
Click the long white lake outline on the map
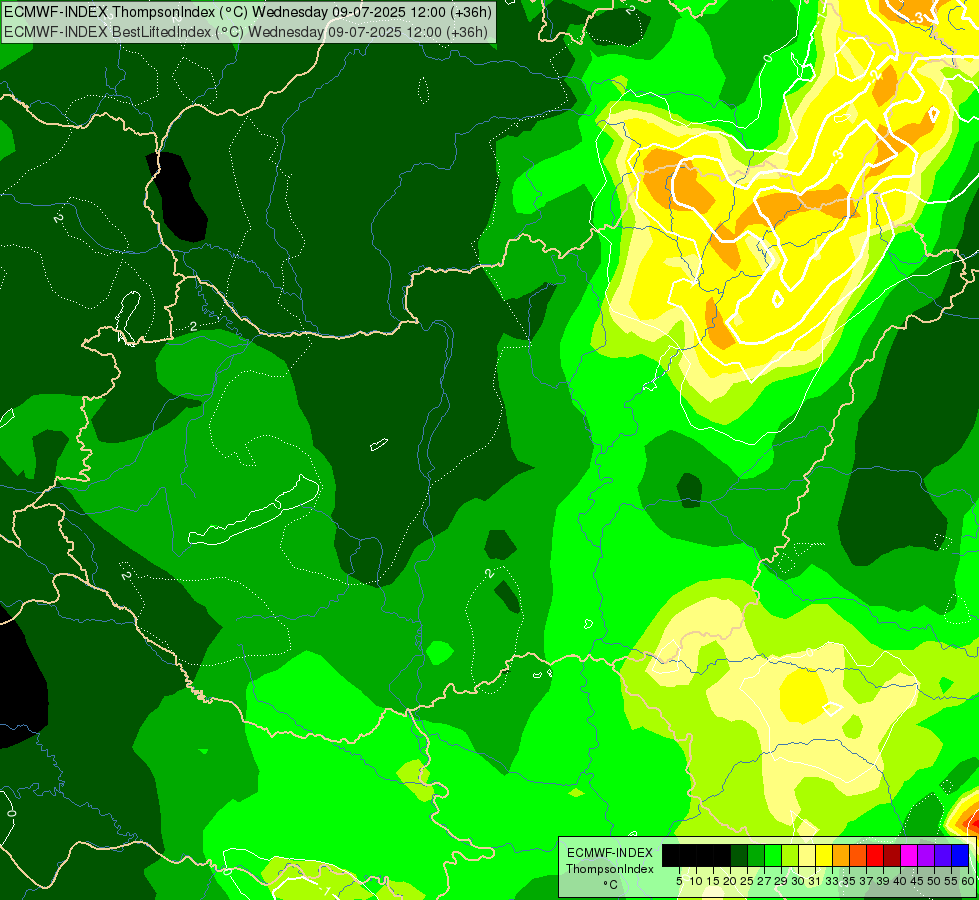pyautogui.click(x=254, y=511)
